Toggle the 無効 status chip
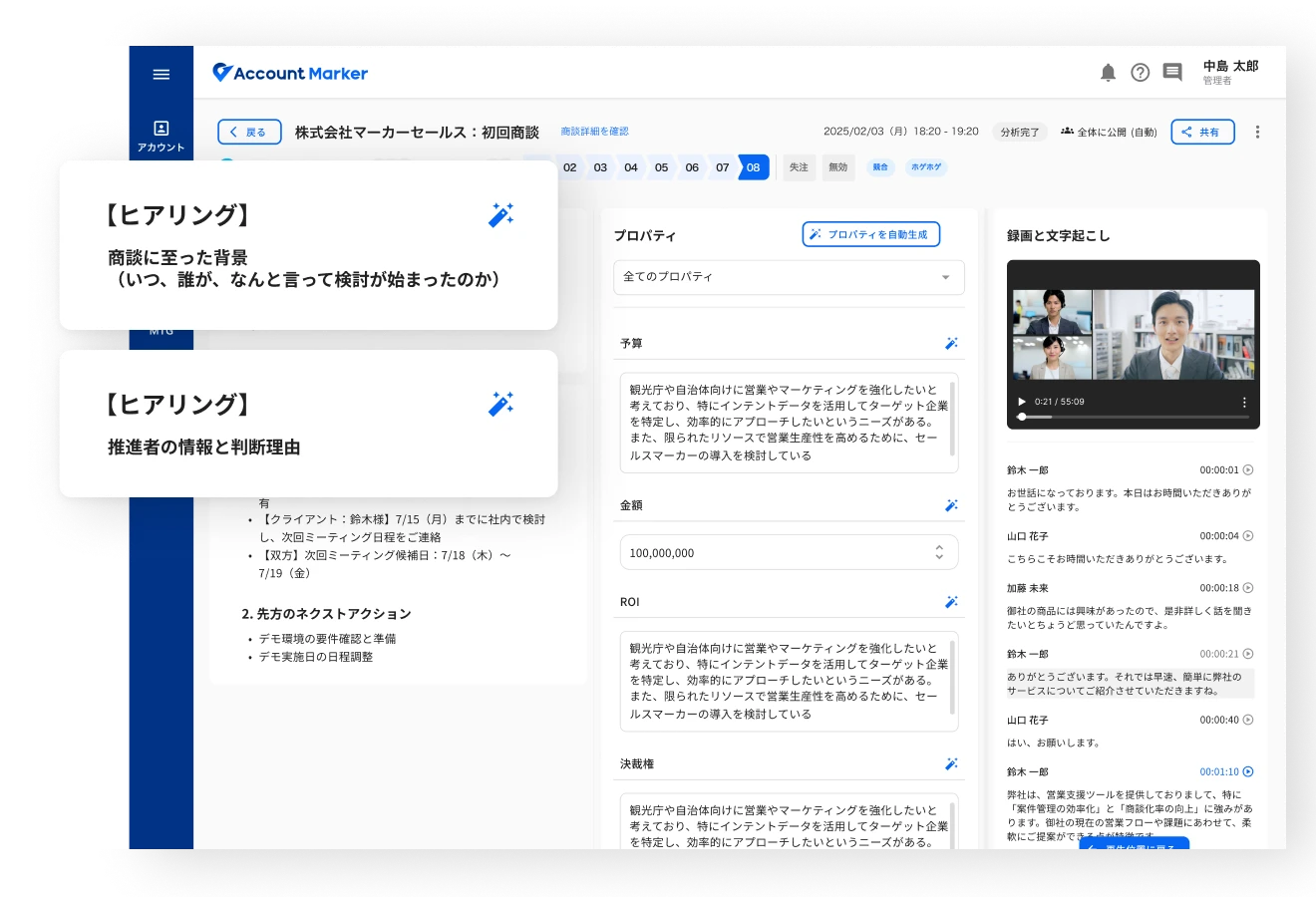Screen dimensions: 1316x897 click(x=837, y=167)
